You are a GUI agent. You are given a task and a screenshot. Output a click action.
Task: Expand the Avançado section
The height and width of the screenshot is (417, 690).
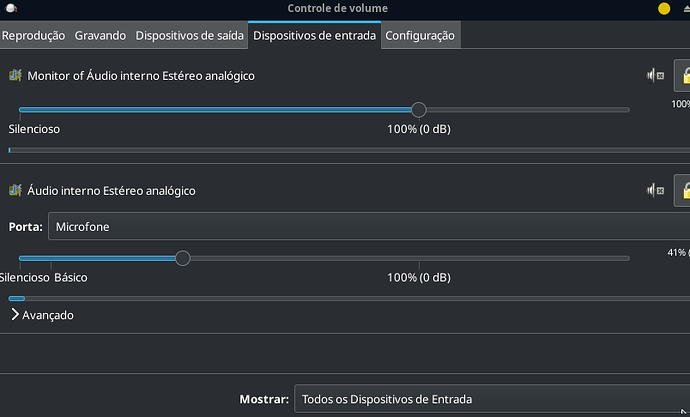pos(42,315)
